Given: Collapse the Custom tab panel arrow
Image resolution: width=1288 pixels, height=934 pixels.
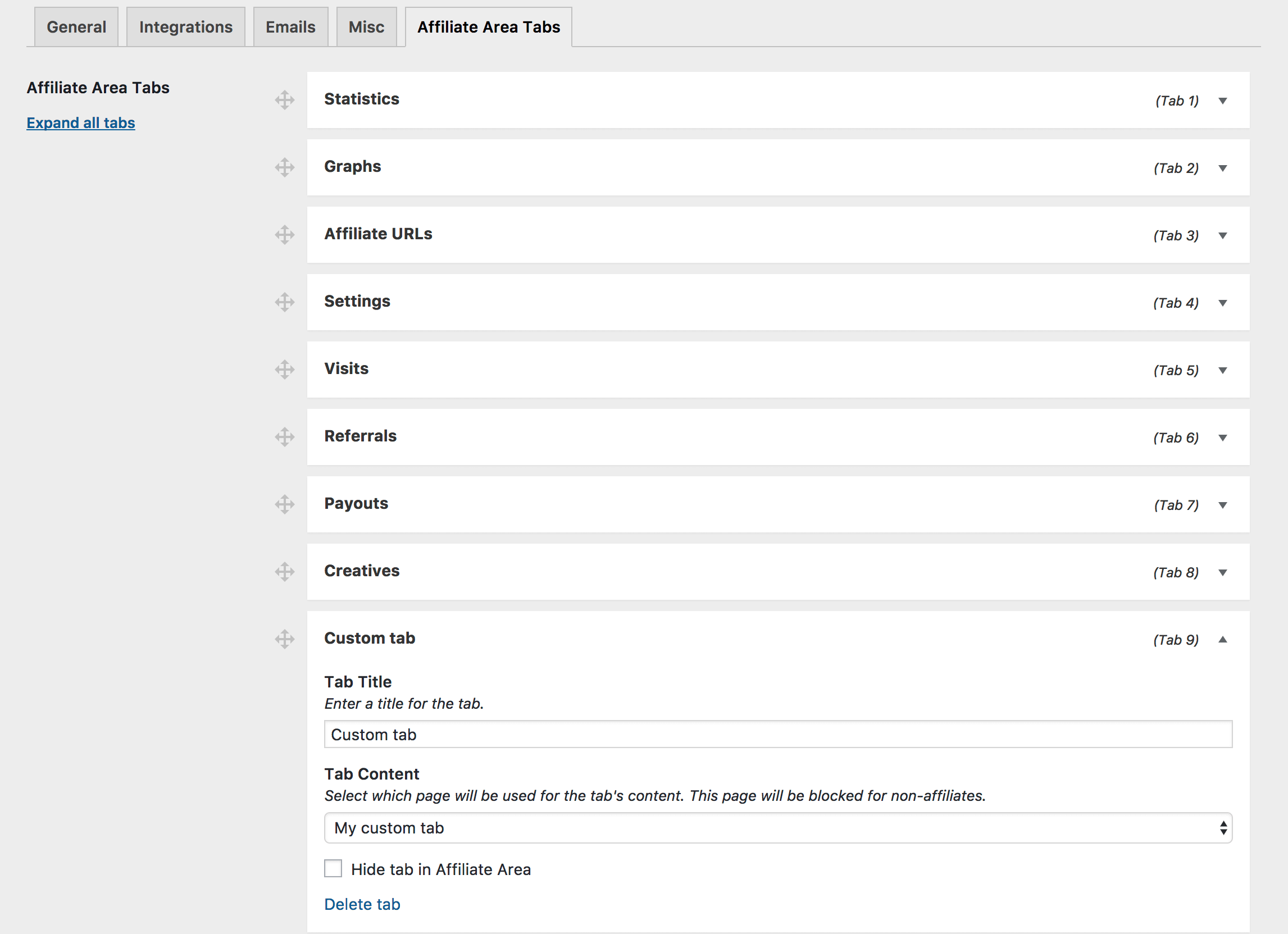Looking at the screenshot, I should (1223, 640).
